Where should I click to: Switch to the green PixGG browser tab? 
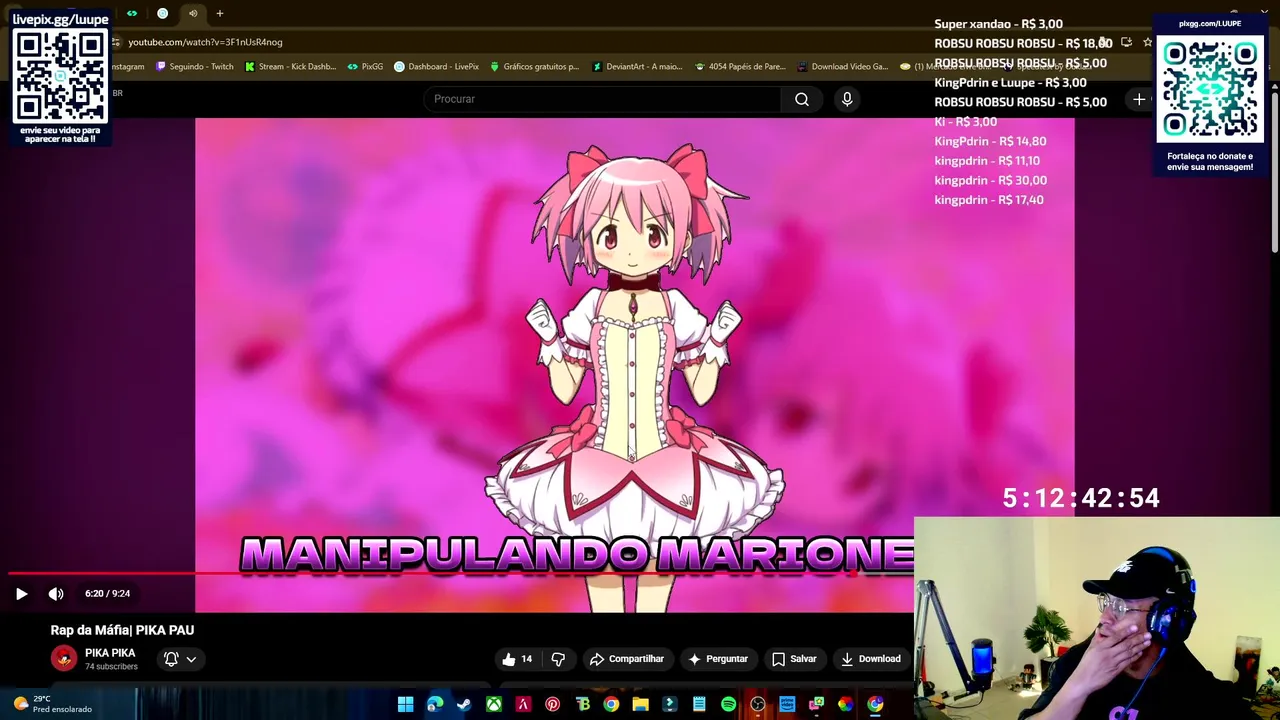[131, 13]
